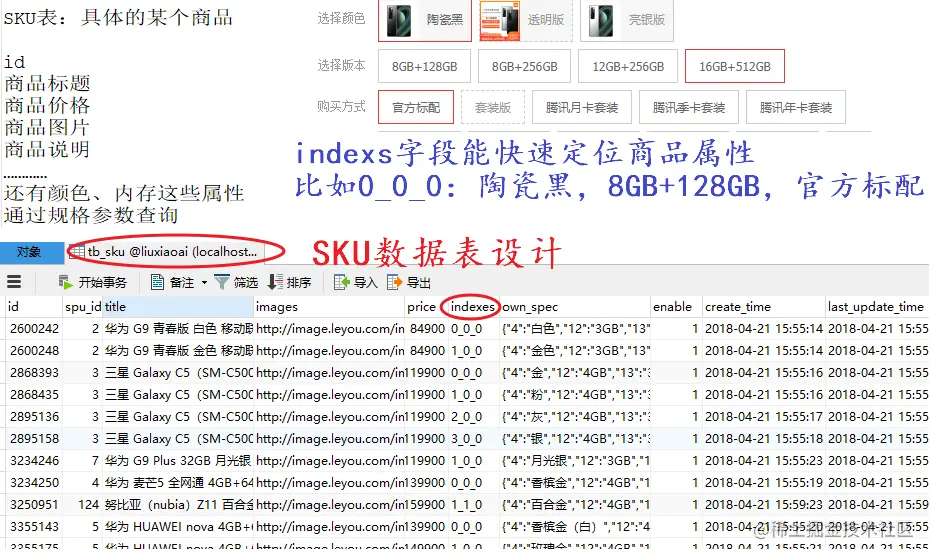The width and height of the screenshot is (931, 557).
Task: Click own_spec cell containing 月光银
Action: point(575,461)
